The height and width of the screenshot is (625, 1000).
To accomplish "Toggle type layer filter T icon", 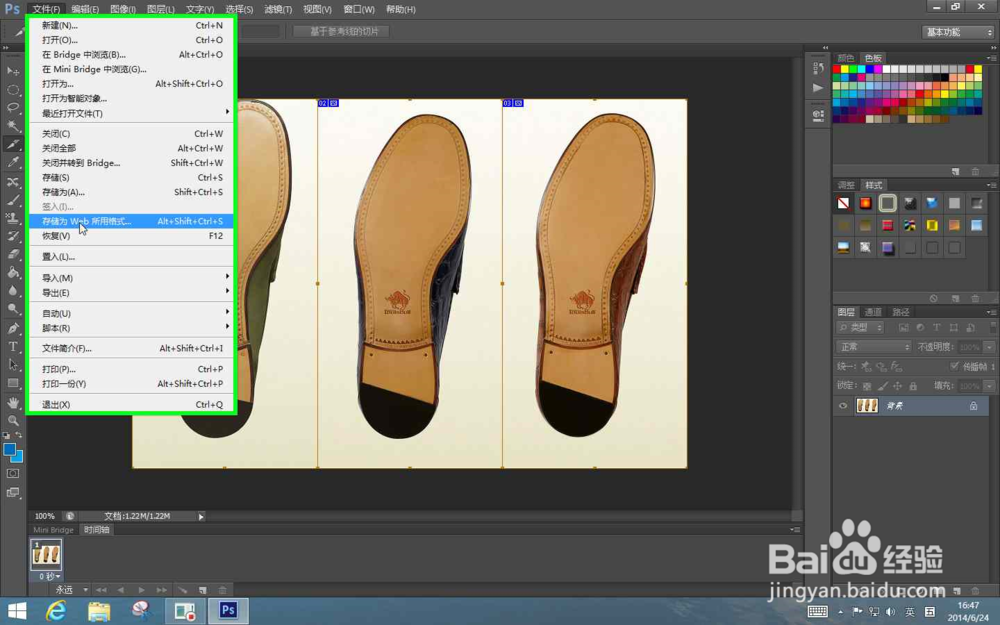I will (x=937, y=328).
